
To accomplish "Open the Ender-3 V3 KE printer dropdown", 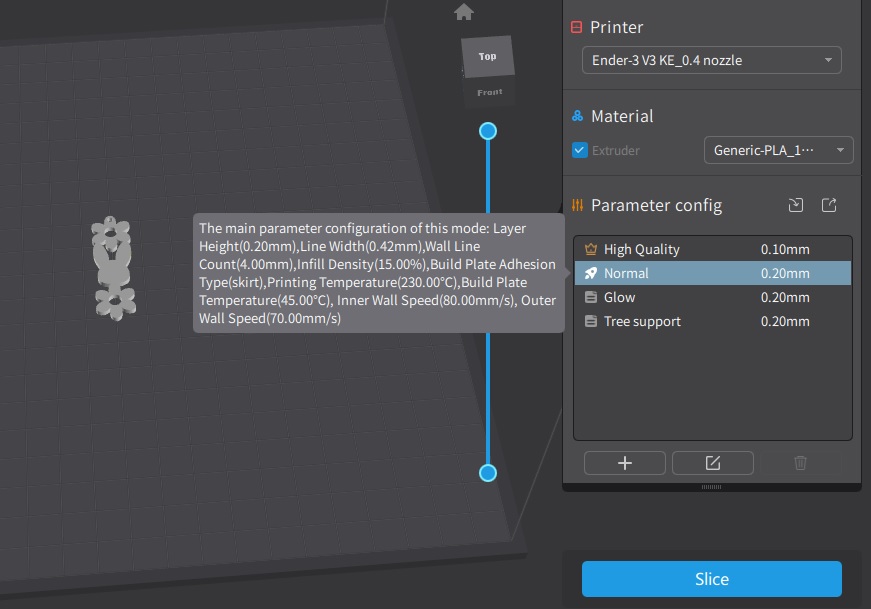I will point(711,61).
